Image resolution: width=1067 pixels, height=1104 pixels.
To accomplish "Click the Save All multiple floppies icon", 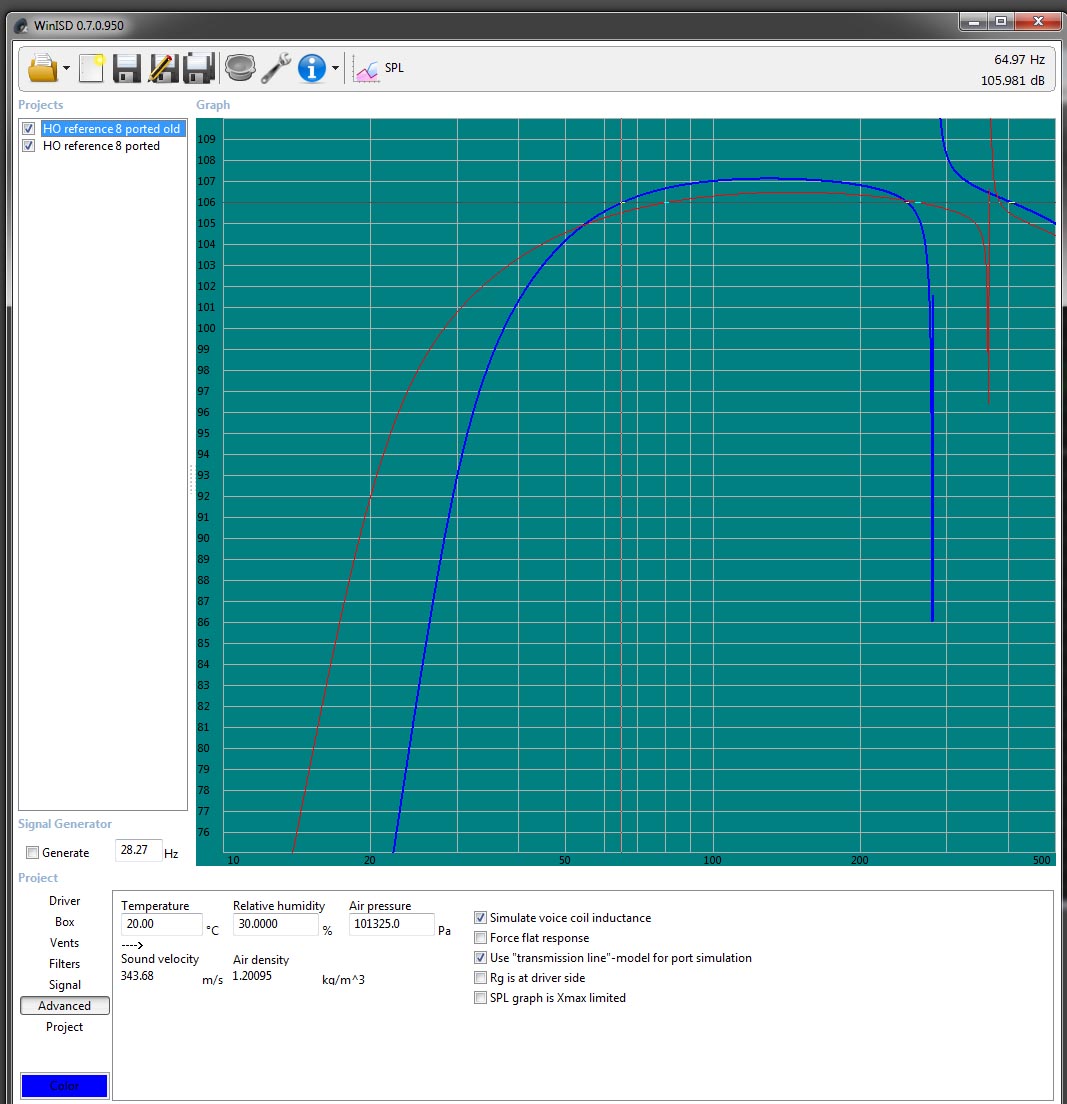I will click(x=199, y=68).
